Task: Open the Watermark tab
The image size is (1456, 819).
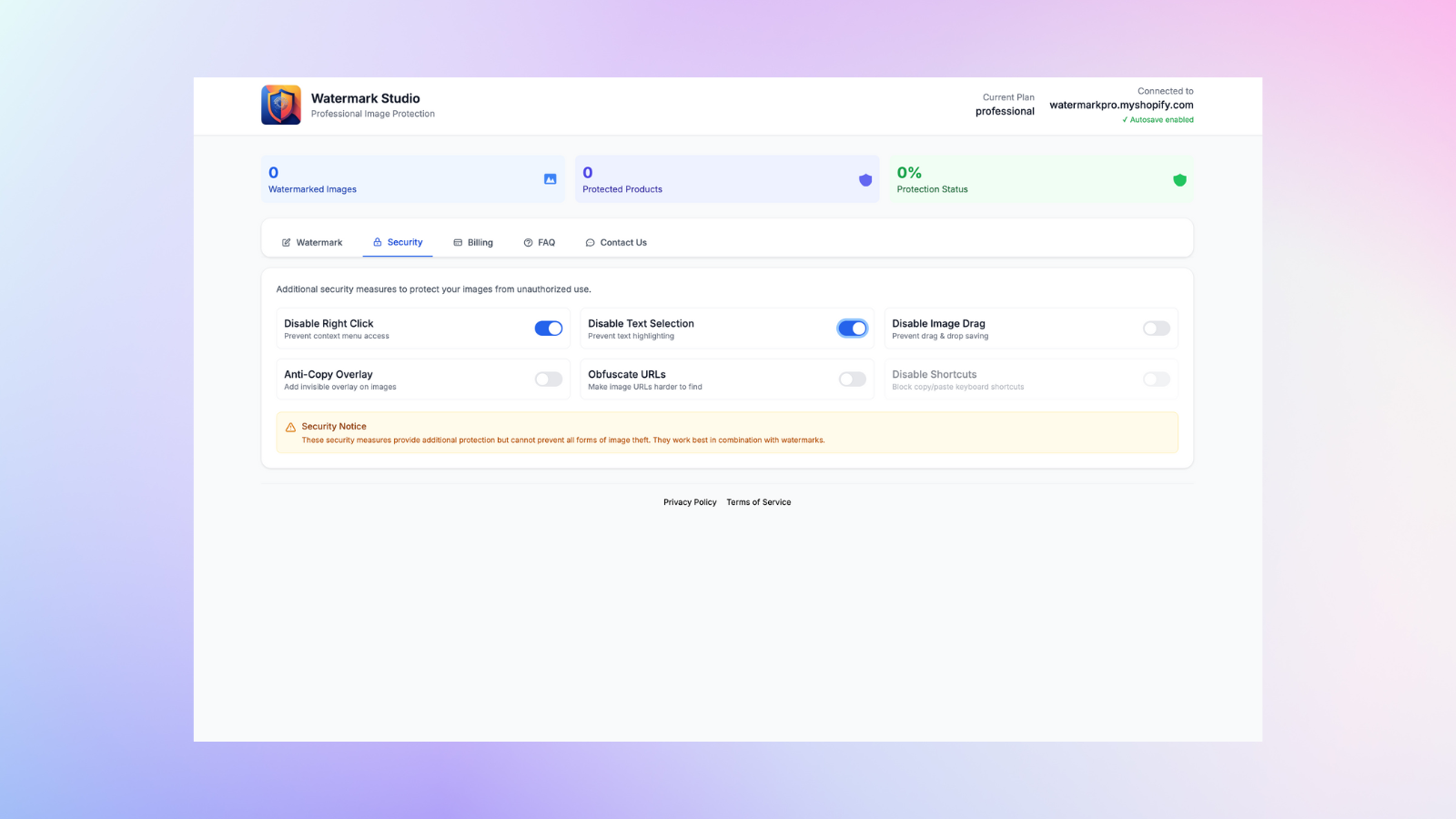Action: [x=312, y=243]
